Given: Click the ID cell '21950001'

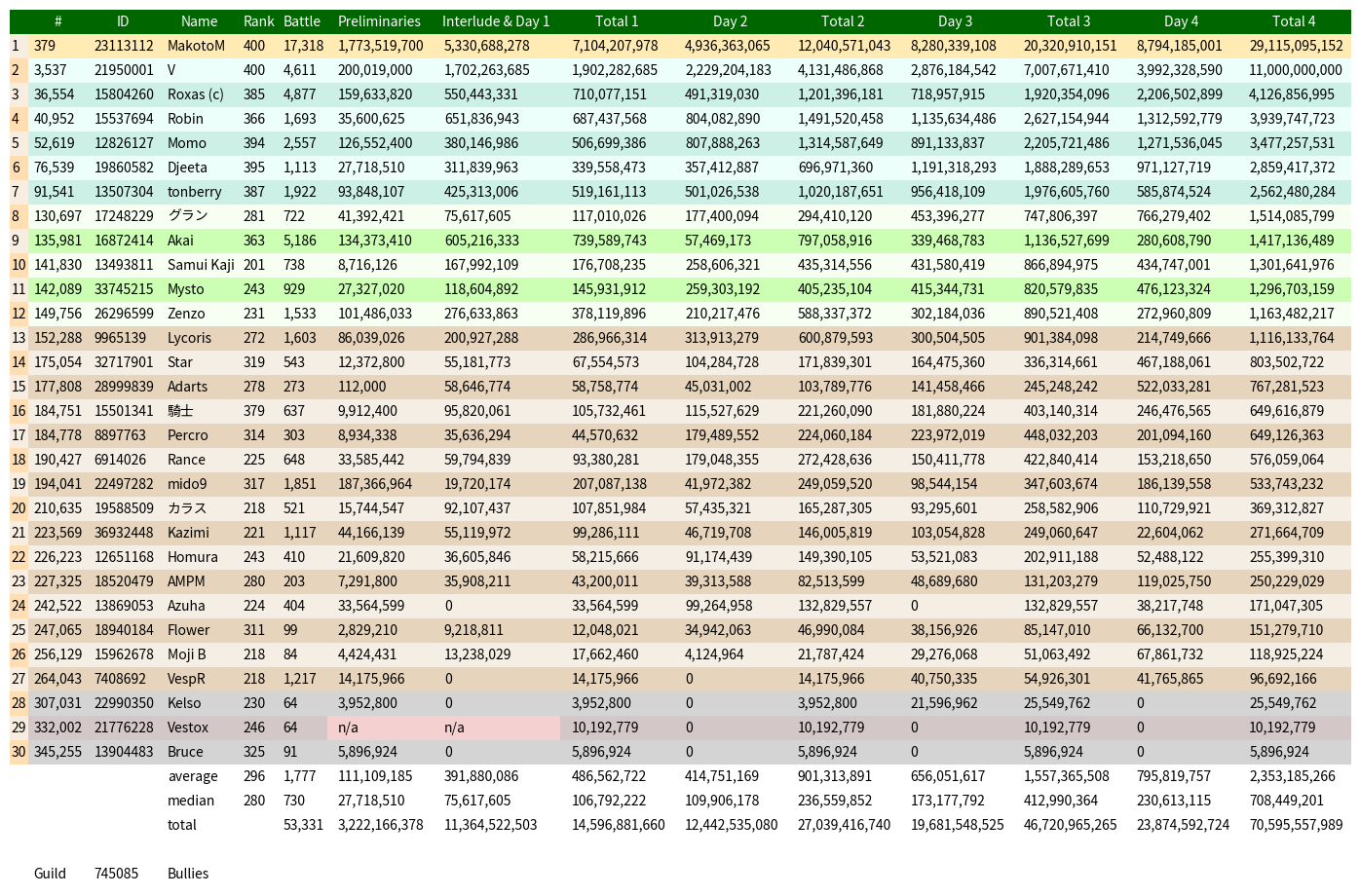Looking at the screenshot, I should coord(124,70).
